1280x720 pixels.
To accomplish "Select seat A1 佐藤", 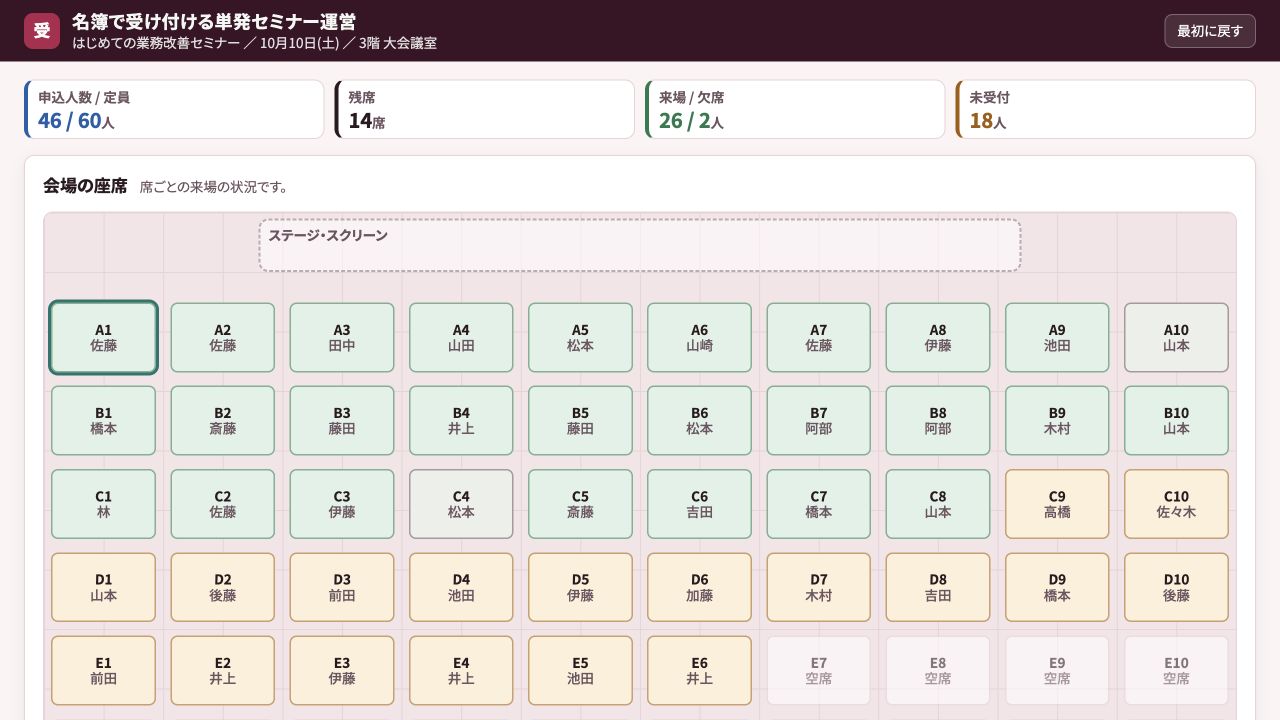I will pyautogui.click(x=103, y=338).
